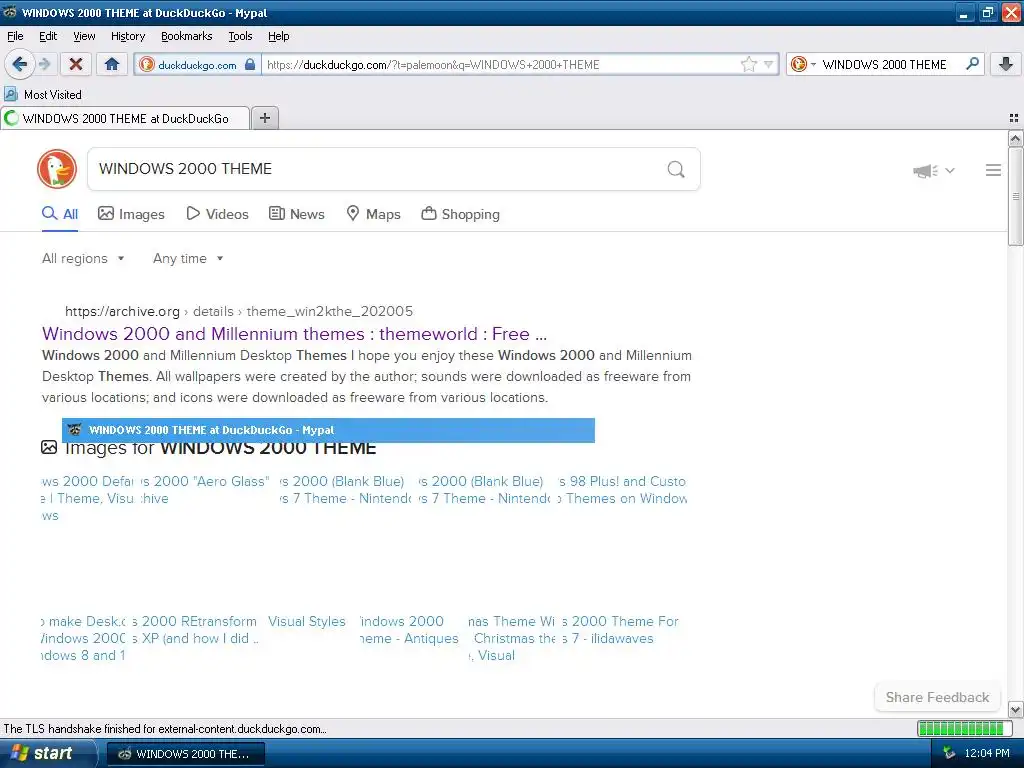
Task: Open the Help menu
Action: point(278,36)
